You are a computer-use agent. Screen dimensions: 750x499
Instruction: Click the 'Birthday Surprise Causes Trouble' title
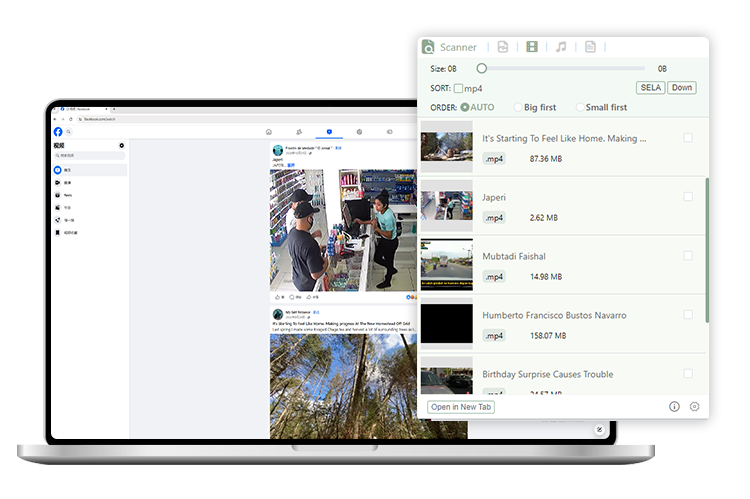pos(547,374)
